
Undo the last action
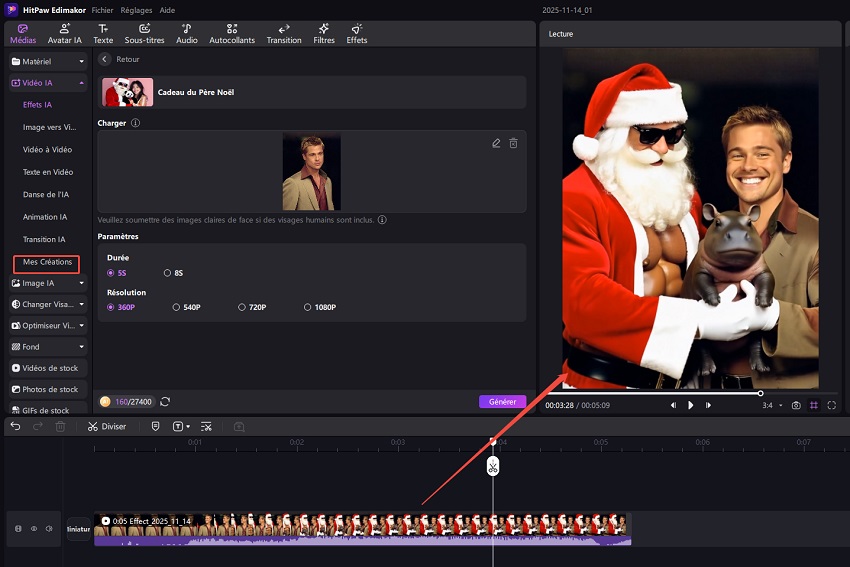[x=15, y=427]
